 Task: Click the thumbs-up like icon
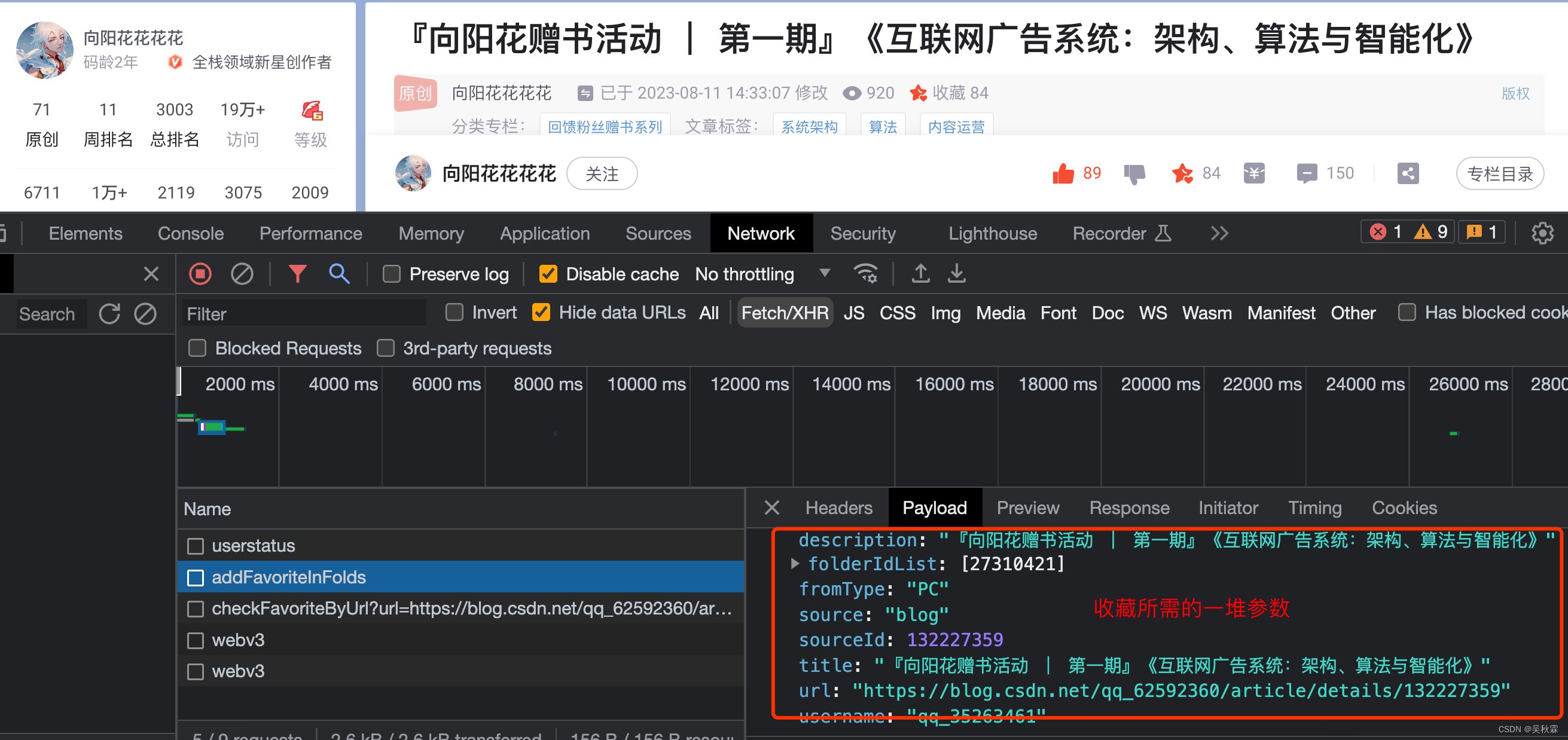pos(1063,174)
